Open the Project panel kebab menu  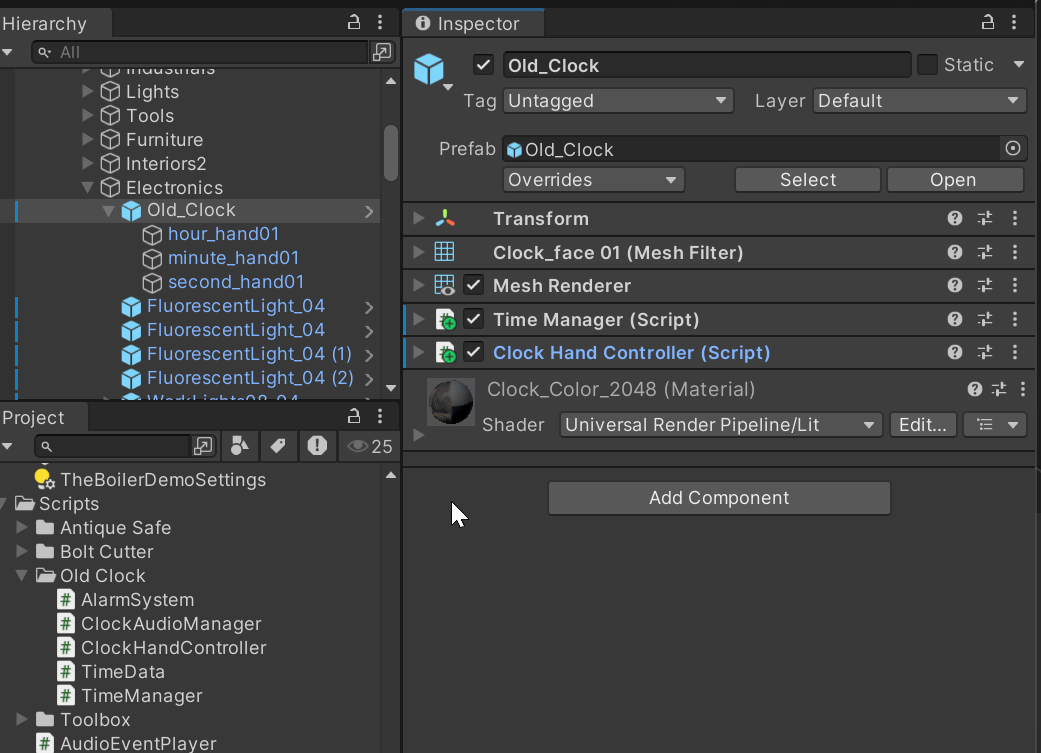[x=380, y=416]
